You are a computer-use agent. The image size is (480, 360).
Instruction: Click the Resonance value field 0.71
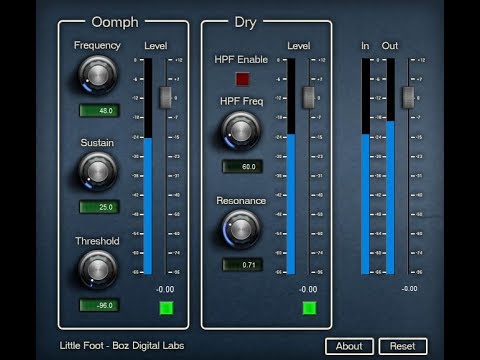pos(242,265)
